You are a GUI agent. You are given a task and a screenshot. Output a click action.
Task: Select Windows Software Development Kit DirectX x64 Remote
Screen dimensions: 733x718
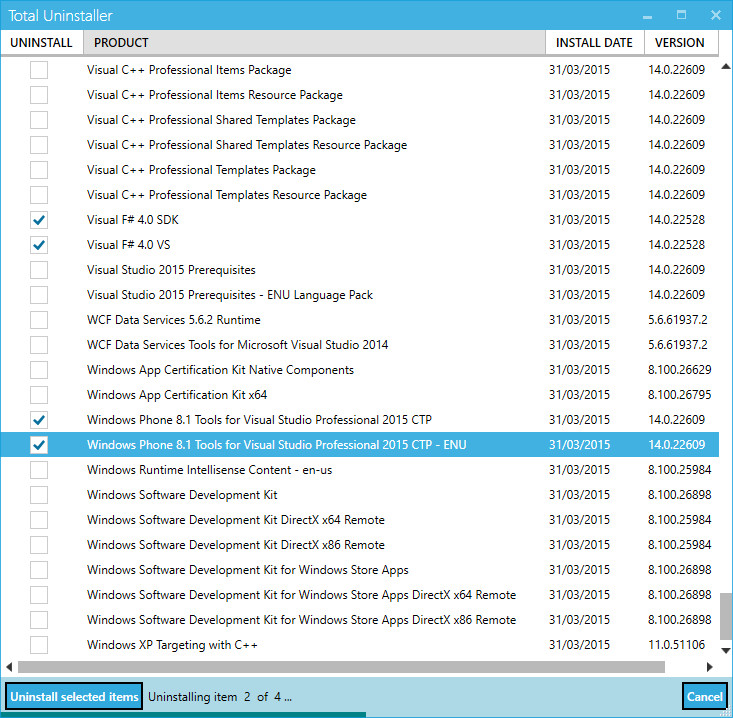click(x=359, y=520)
